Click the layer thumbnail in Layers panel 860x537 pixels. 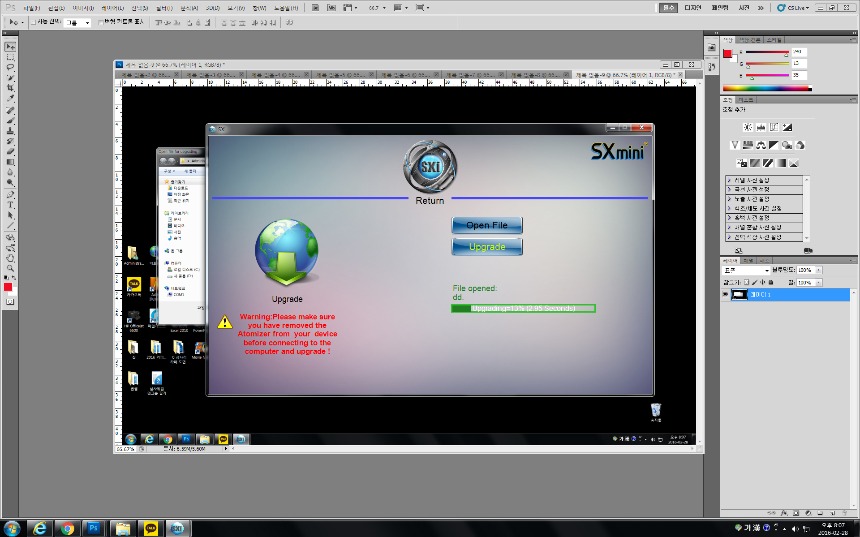click(x=739, y=295)
